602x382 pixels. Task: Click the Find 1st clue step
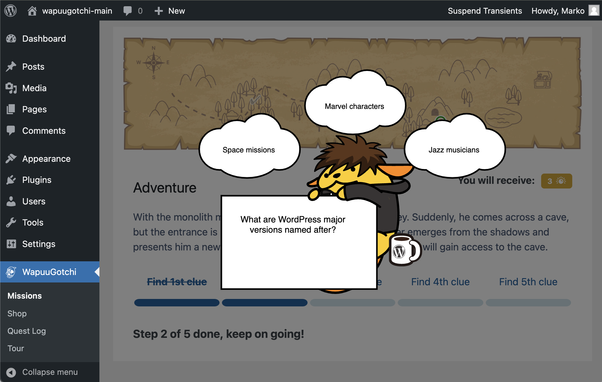click(177, 282)
